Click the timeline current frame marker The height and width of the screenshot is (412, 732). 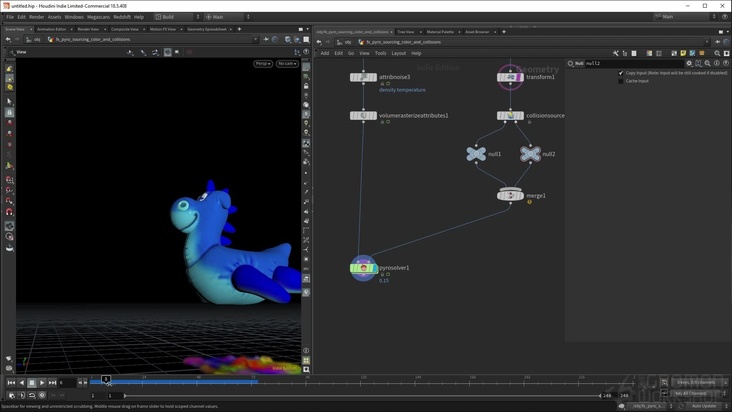click(106, 379)
